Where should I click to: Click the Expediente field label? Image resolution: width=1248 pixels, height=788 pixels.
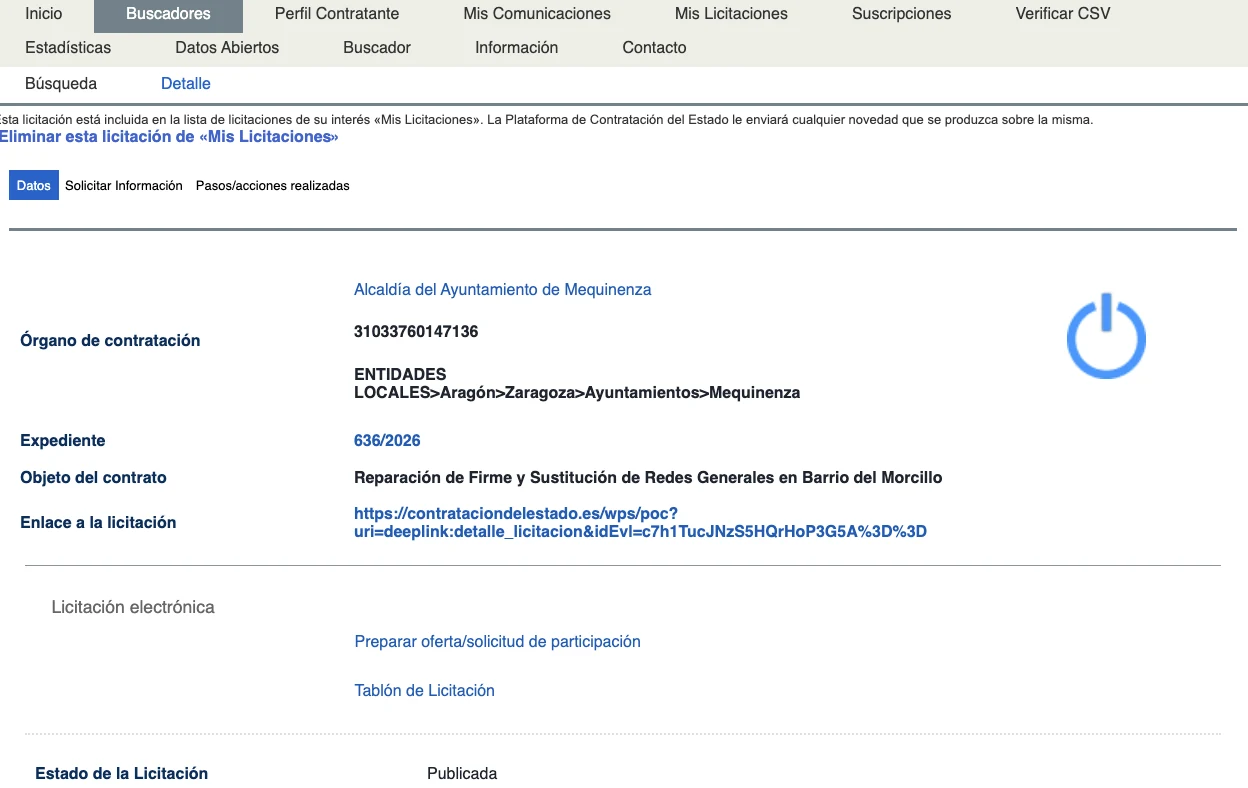tap(62, 440)
